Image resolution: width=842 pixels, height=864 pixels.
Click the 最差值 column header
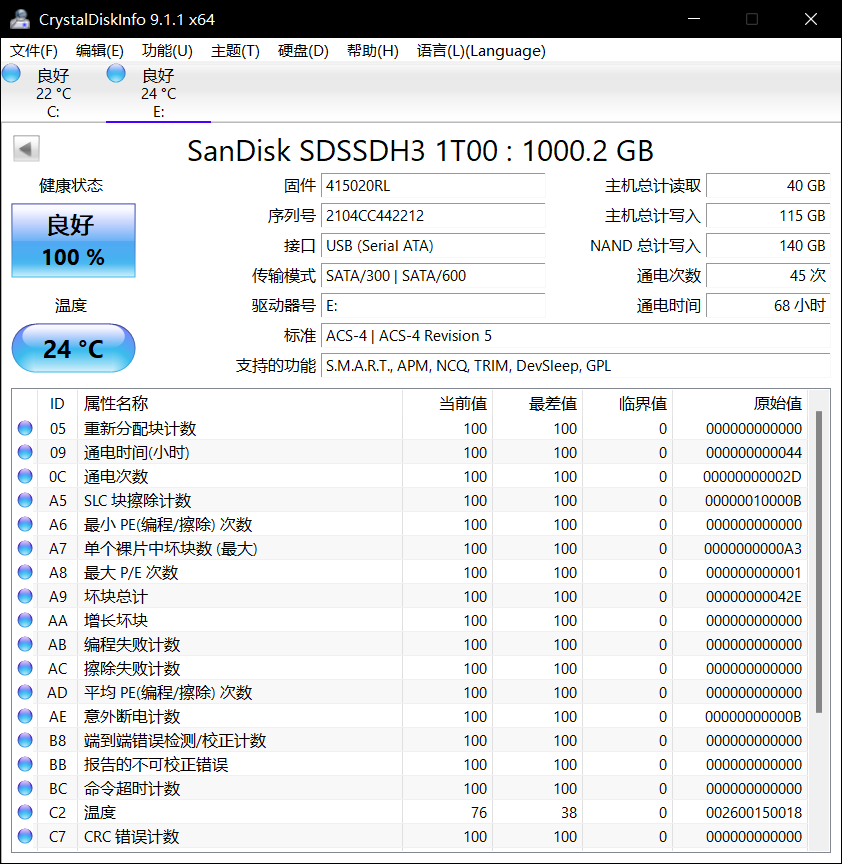click(538, 403)
